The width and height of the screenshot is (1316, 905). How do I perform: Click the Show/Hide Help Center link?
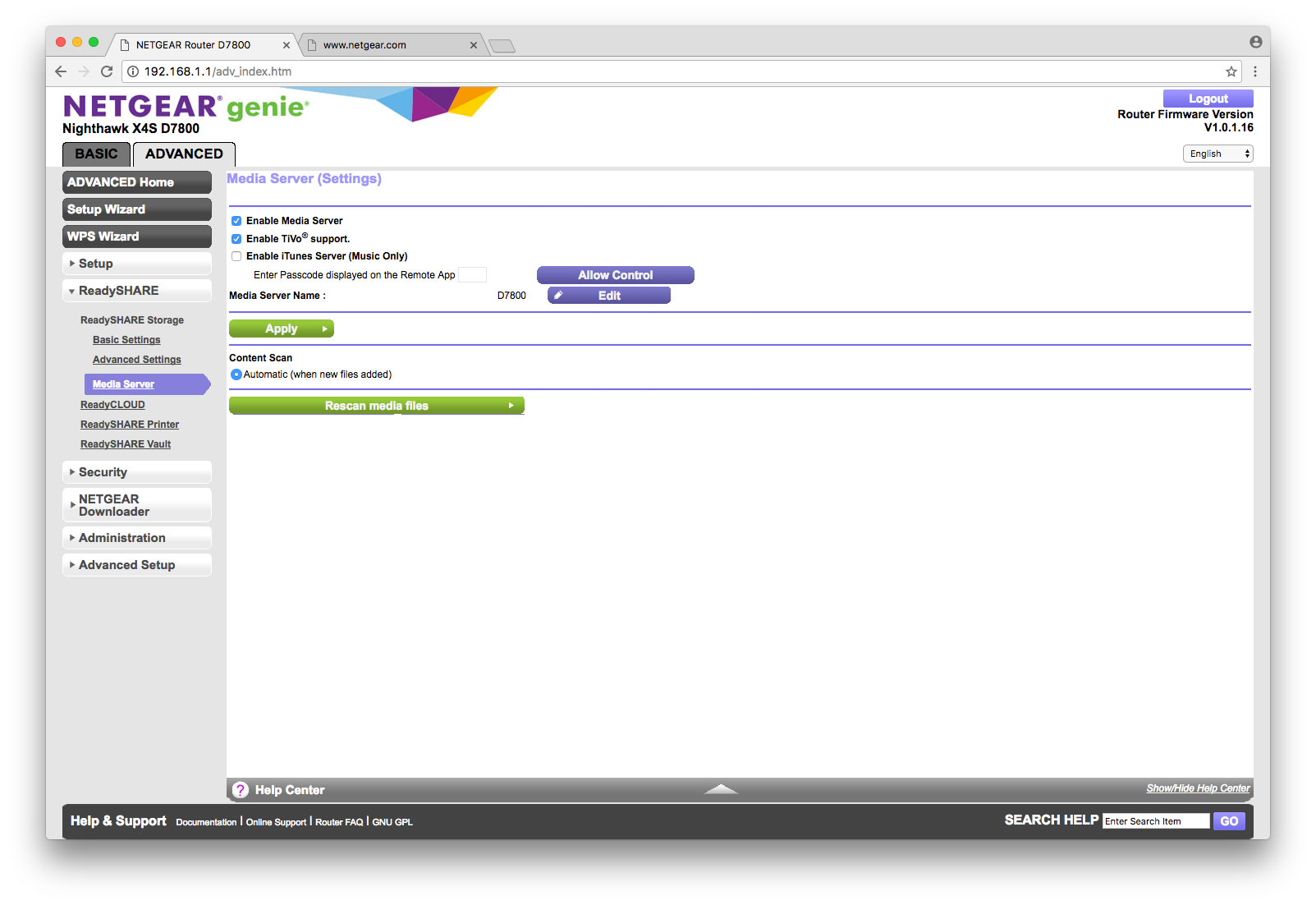(1198, 788)
